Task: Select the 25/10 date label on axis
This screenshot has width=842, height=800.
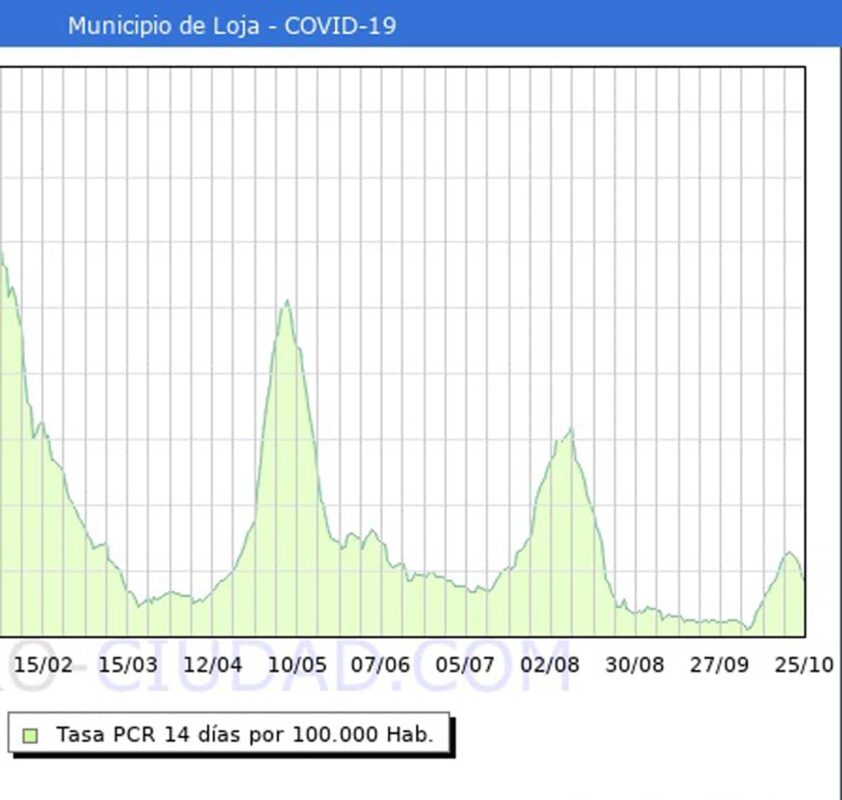Action: [804, 665]
